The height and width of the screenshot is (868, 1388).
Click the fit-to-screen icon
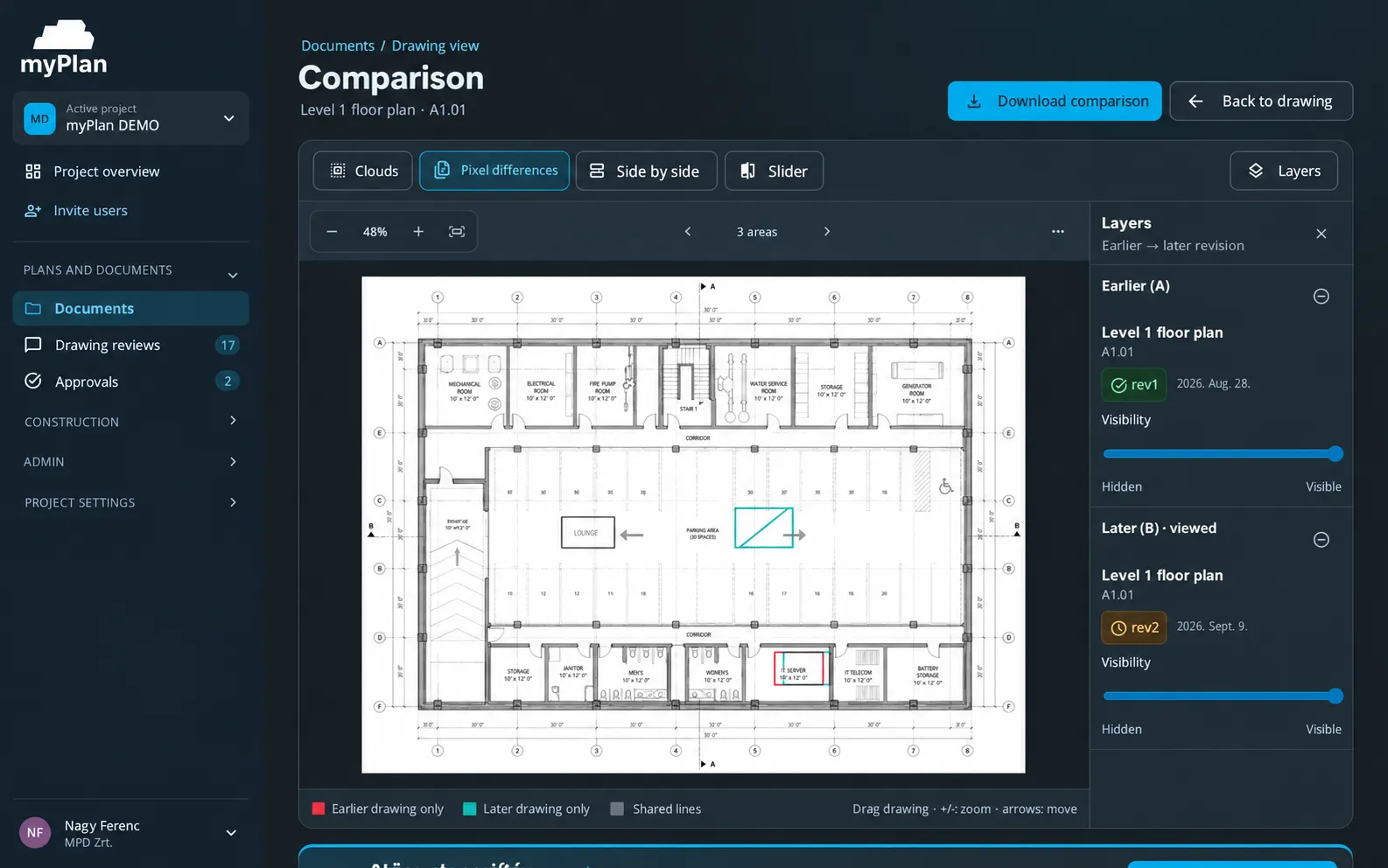click(x=457, y=232)
